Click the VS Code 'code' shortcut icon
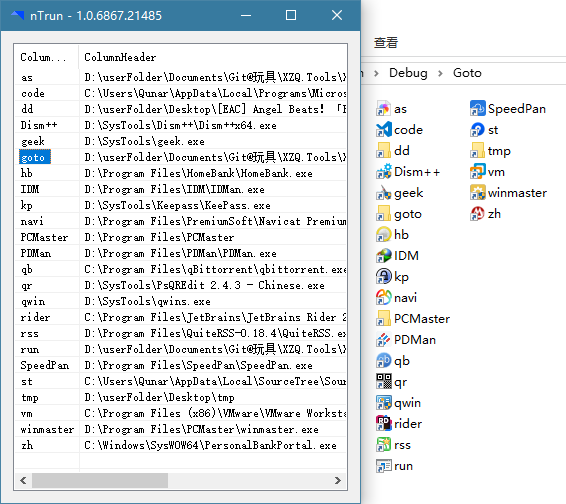 383,130
